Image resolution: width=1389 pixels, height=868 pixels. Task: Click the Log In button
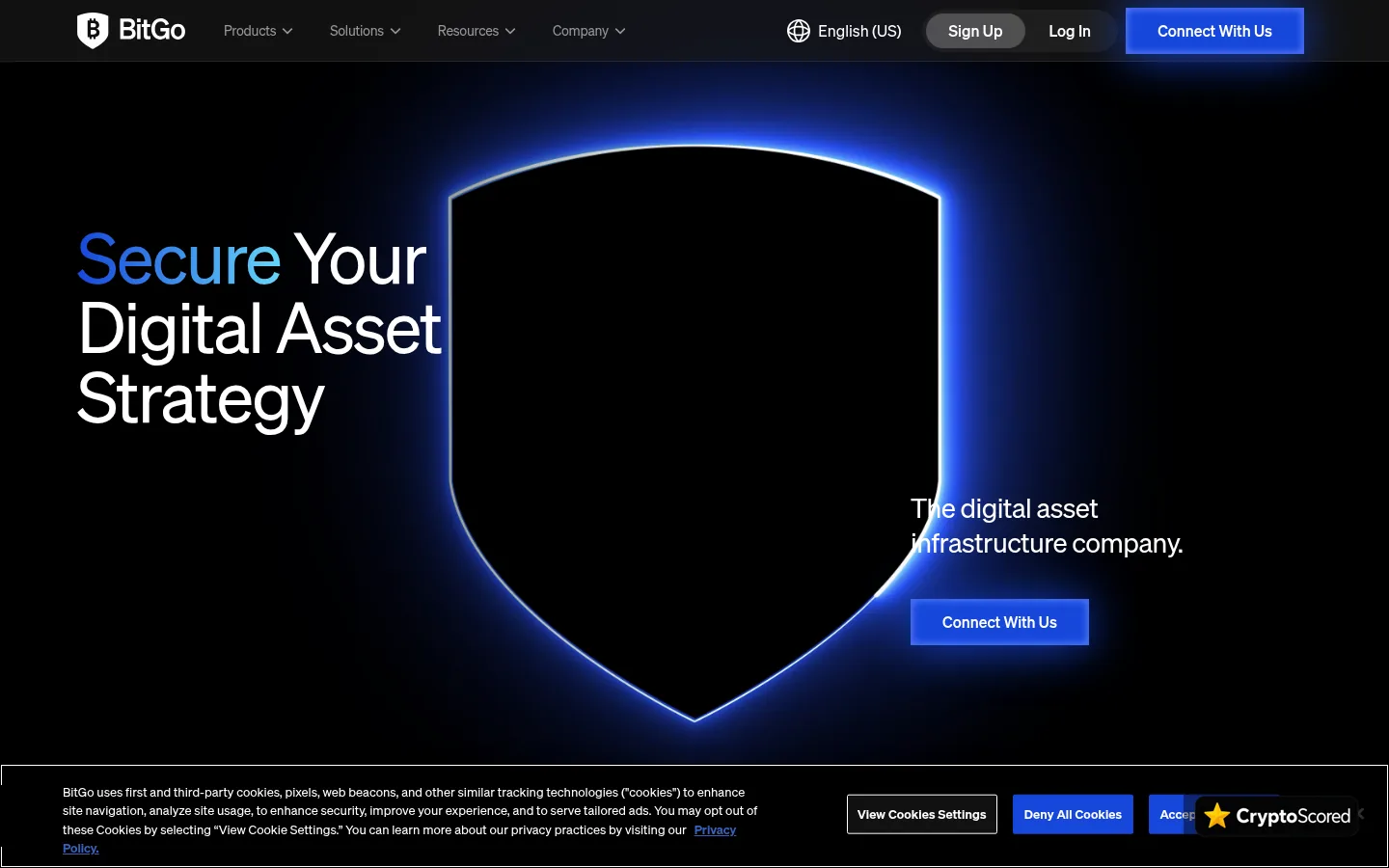pyautogui.click(x=1070, y=31)
